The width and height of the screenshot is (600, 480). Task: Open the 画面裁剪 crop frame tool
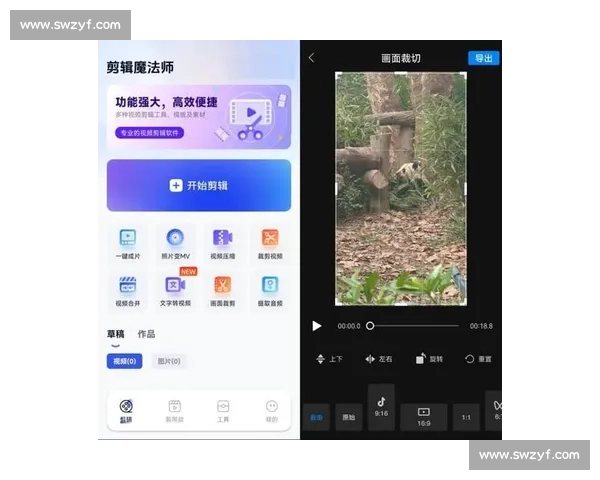pyautogui.click(x=222, y=288)
